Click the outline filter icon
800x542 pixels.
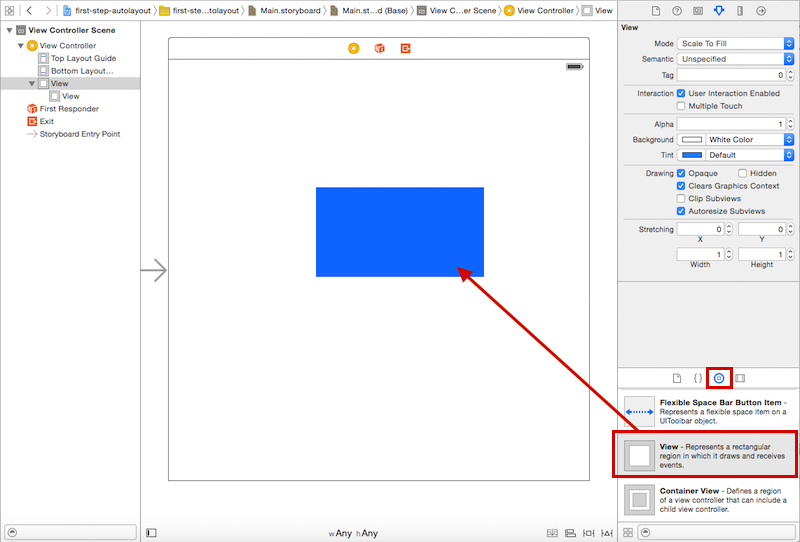[x=13, y=532]
